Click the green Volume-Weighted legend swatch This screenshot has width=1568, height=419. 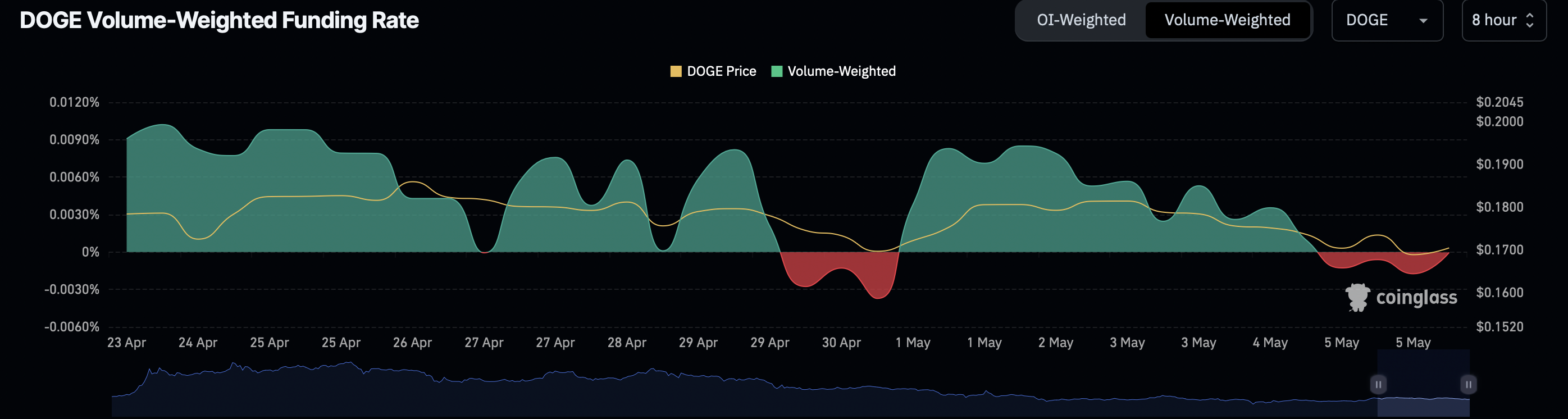point(777,71)
